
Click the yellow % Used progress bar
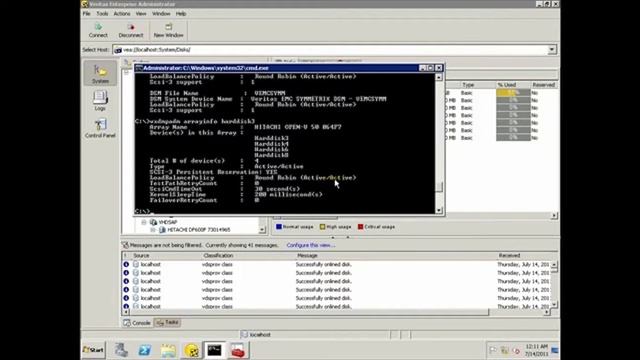pos(513,93)
